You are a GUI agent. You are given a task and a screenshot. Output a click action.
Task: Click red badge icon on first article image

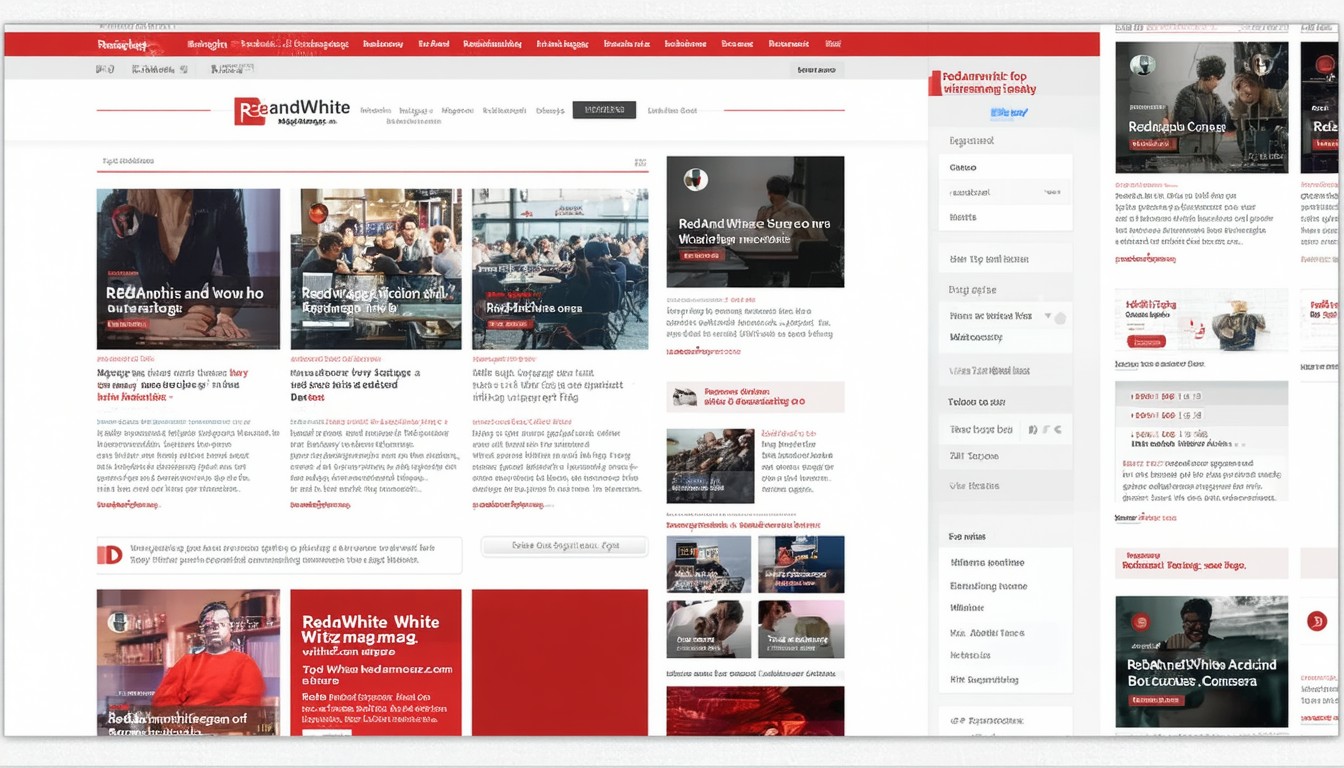tap(124, 220)
